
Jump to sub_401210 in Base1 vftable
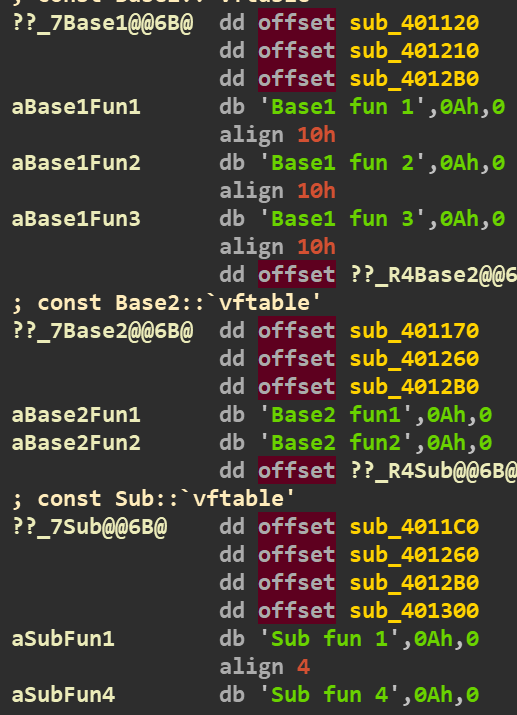pos(414,51)
